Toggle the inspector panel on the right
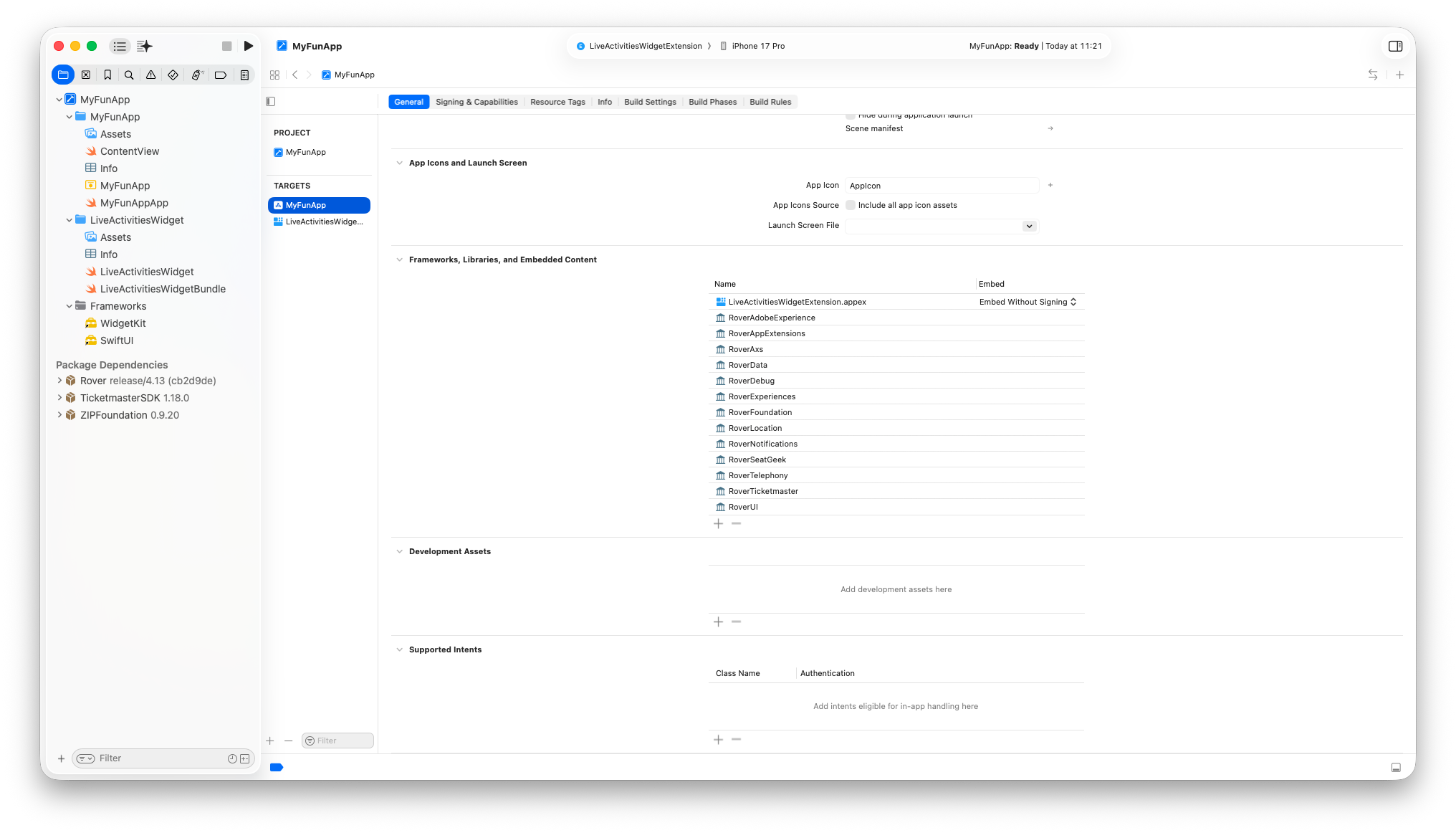This screenshot has height=833, width=1456. pos(1395,45)
